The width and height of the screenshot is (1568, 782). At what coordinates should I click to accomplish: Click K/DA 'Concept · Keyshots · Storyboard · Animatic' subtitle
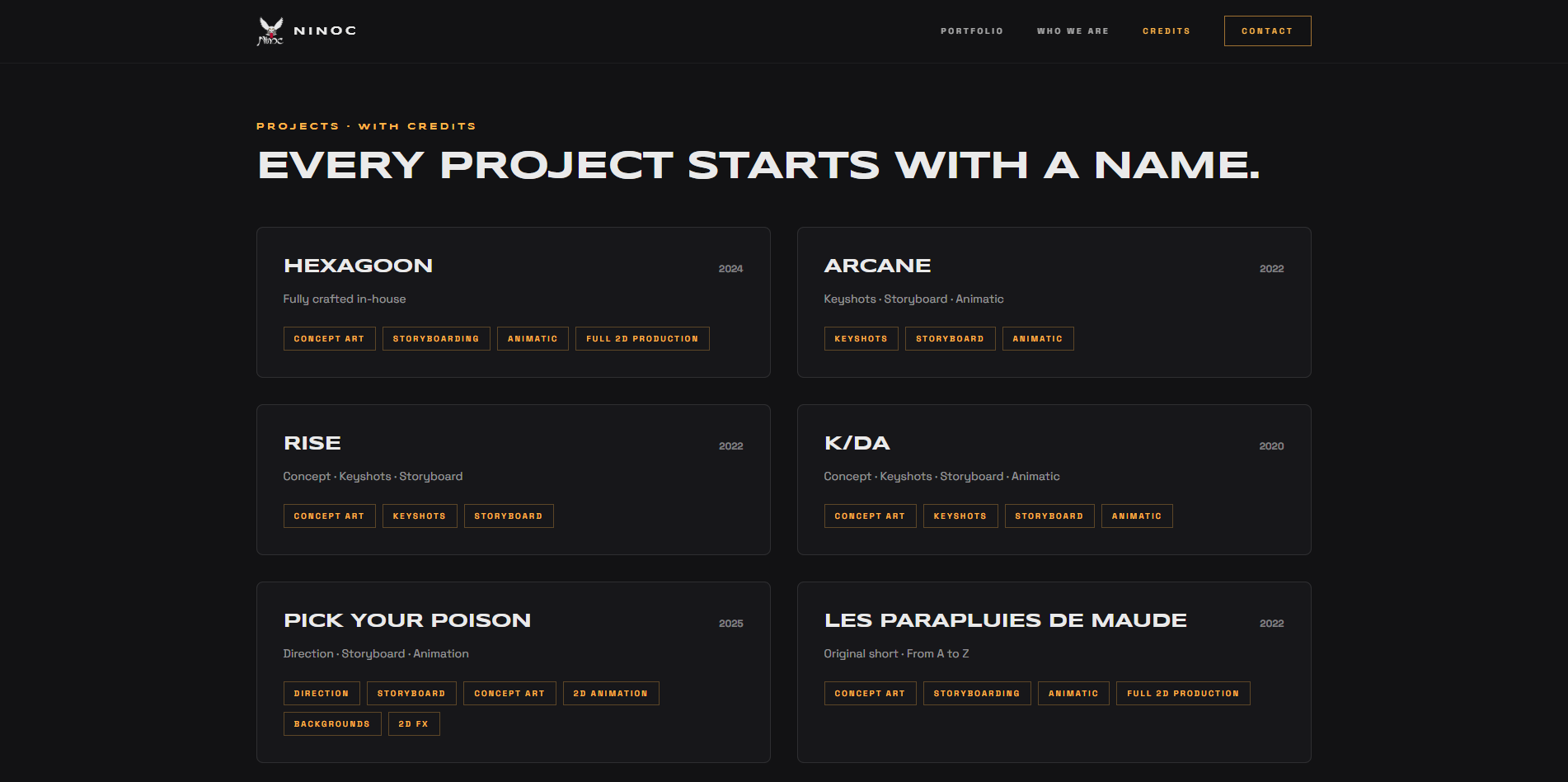pos(941,477)
